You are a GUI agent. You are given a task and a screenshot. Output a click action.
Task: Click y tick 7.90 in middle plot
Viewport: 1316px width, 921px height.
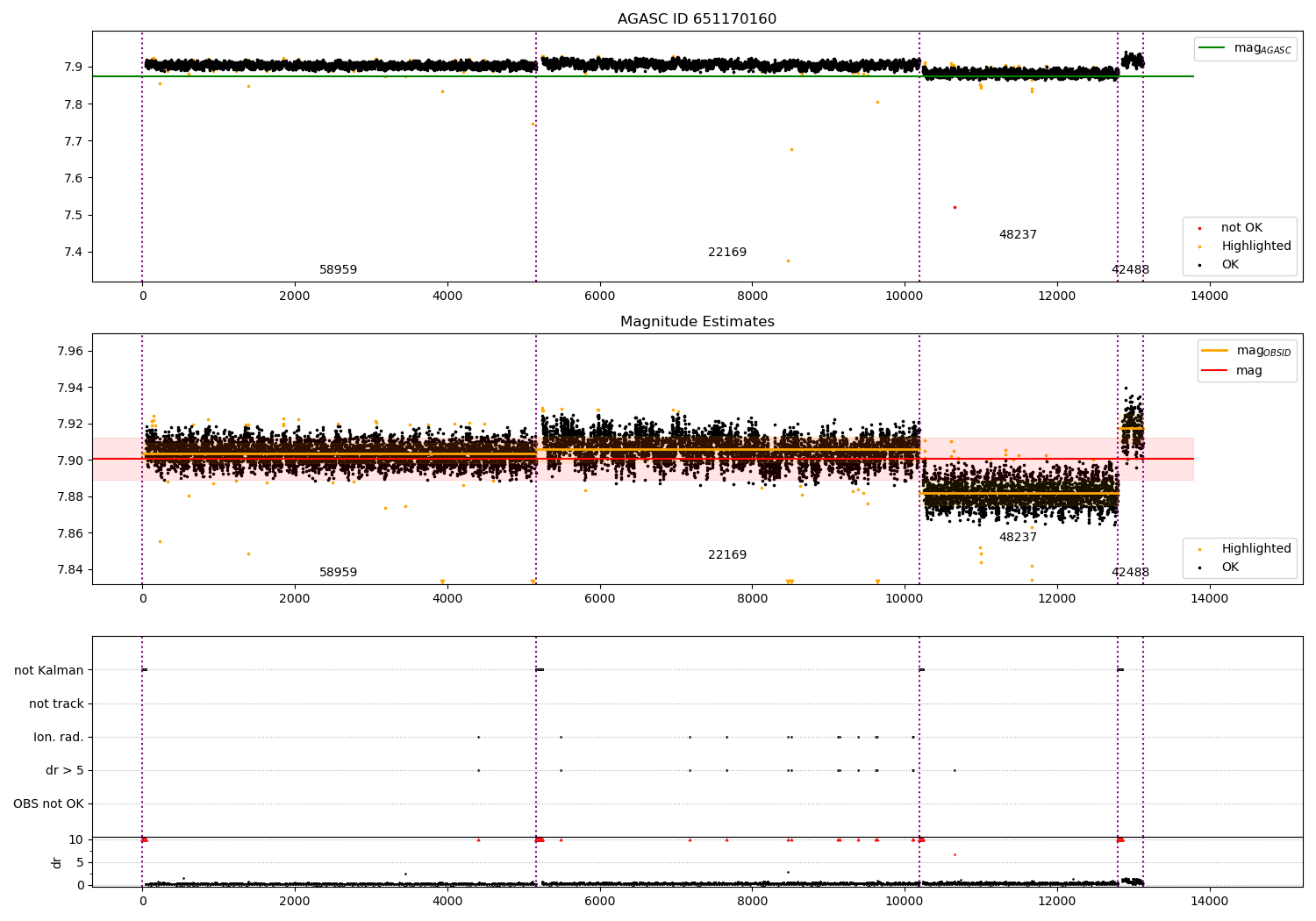click(69, 460)
